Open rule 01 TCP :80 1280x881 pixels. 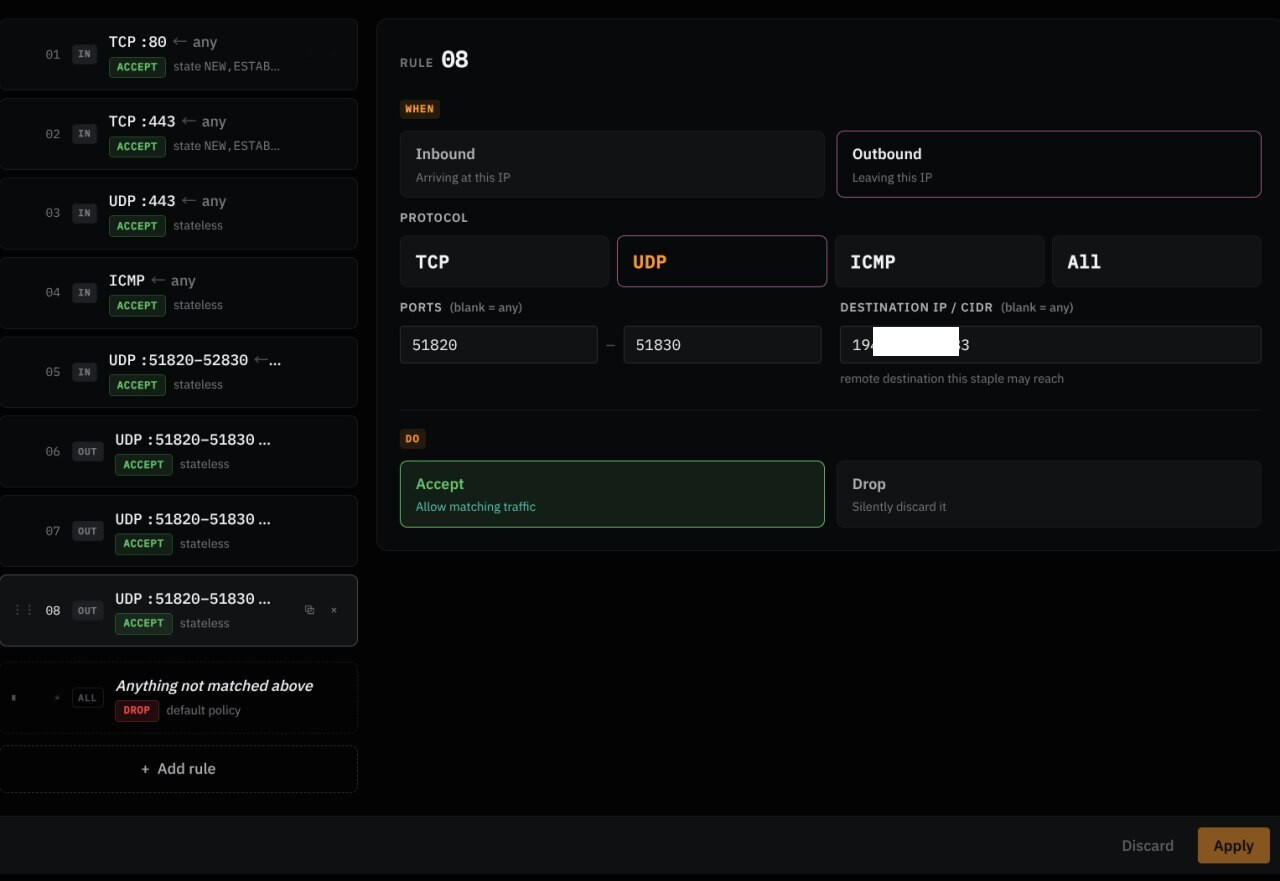[x=178, y=54]
